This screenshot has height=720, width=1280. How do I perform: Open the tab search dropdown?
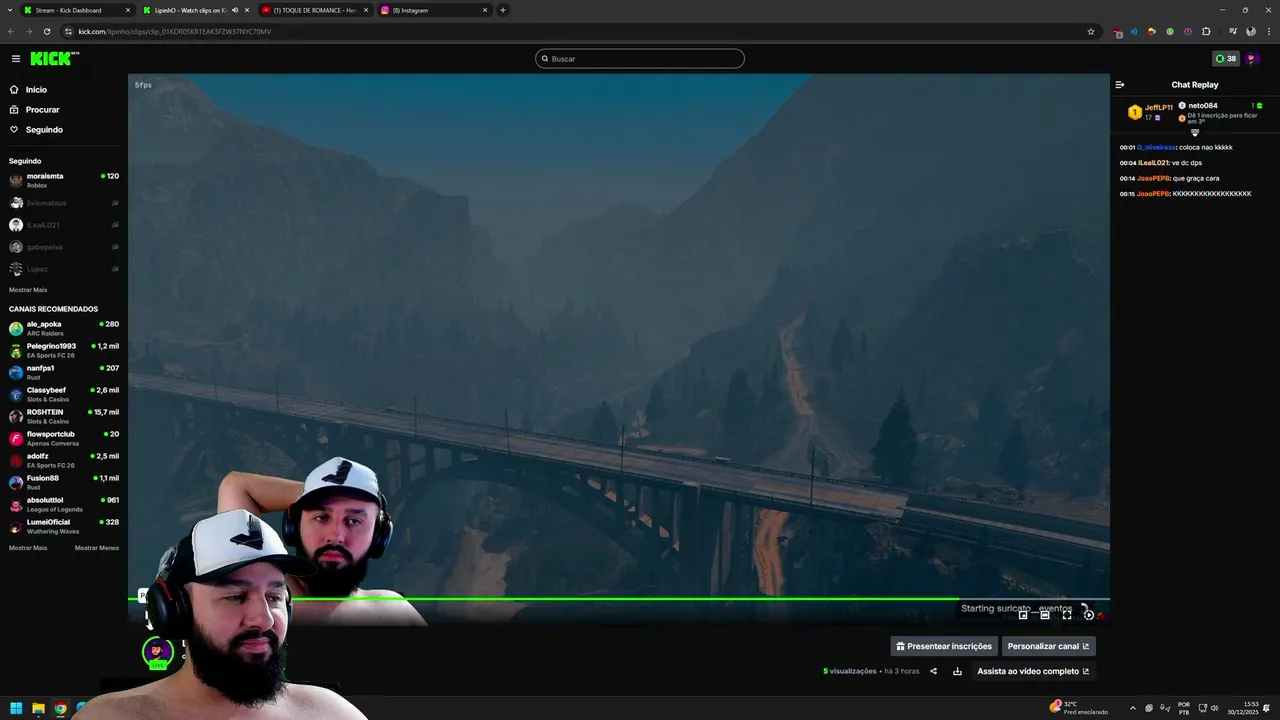[x=10, y=10]
